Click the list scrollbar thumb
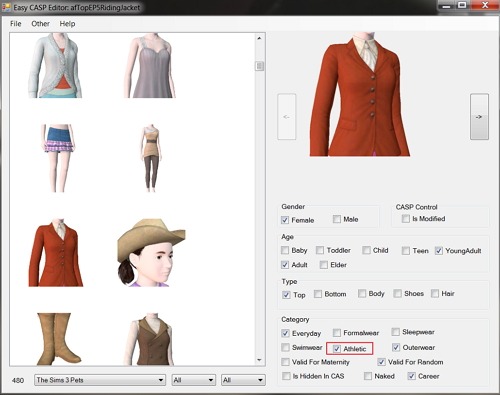500x395 pixels. 259,66
